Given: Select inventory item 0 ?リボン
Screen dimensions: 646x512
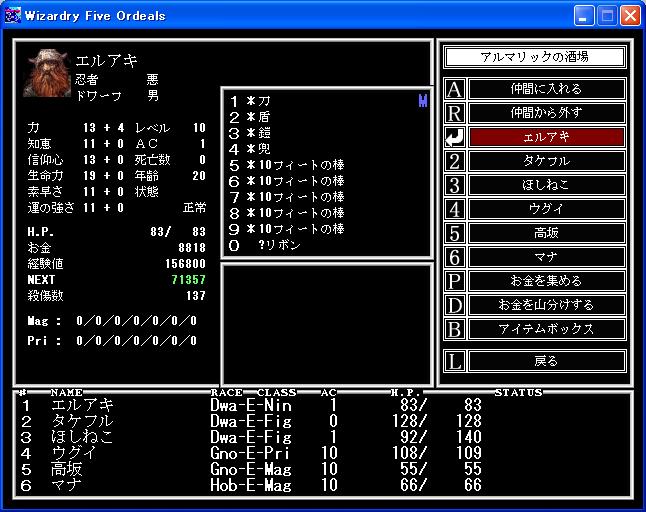Looking at the screenshot, I should tap(328, 245).
